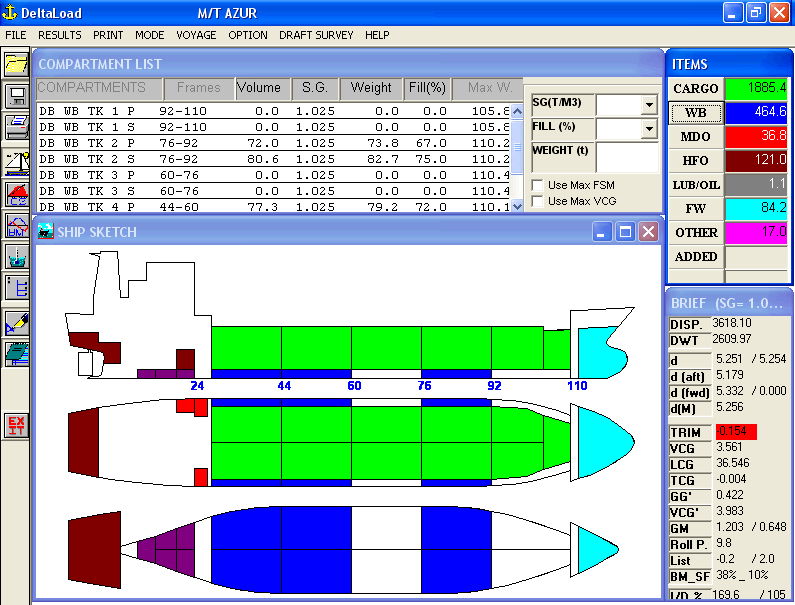Select row DB WB TK 2 S
795x605 pixels.
coord(274,159)
